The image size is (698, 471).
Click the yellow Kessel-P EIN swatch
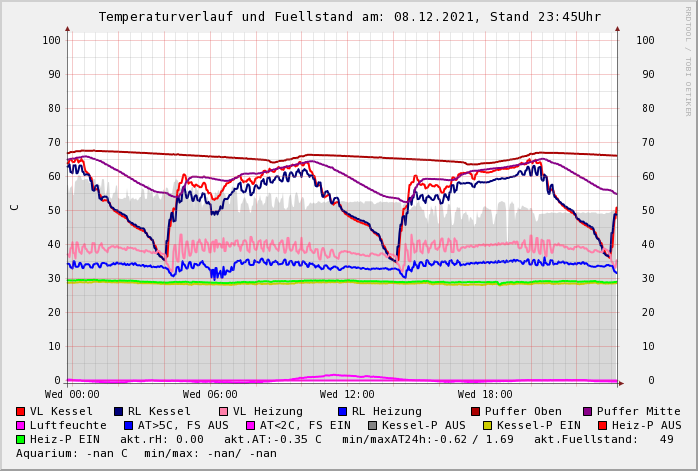point(487,425)
